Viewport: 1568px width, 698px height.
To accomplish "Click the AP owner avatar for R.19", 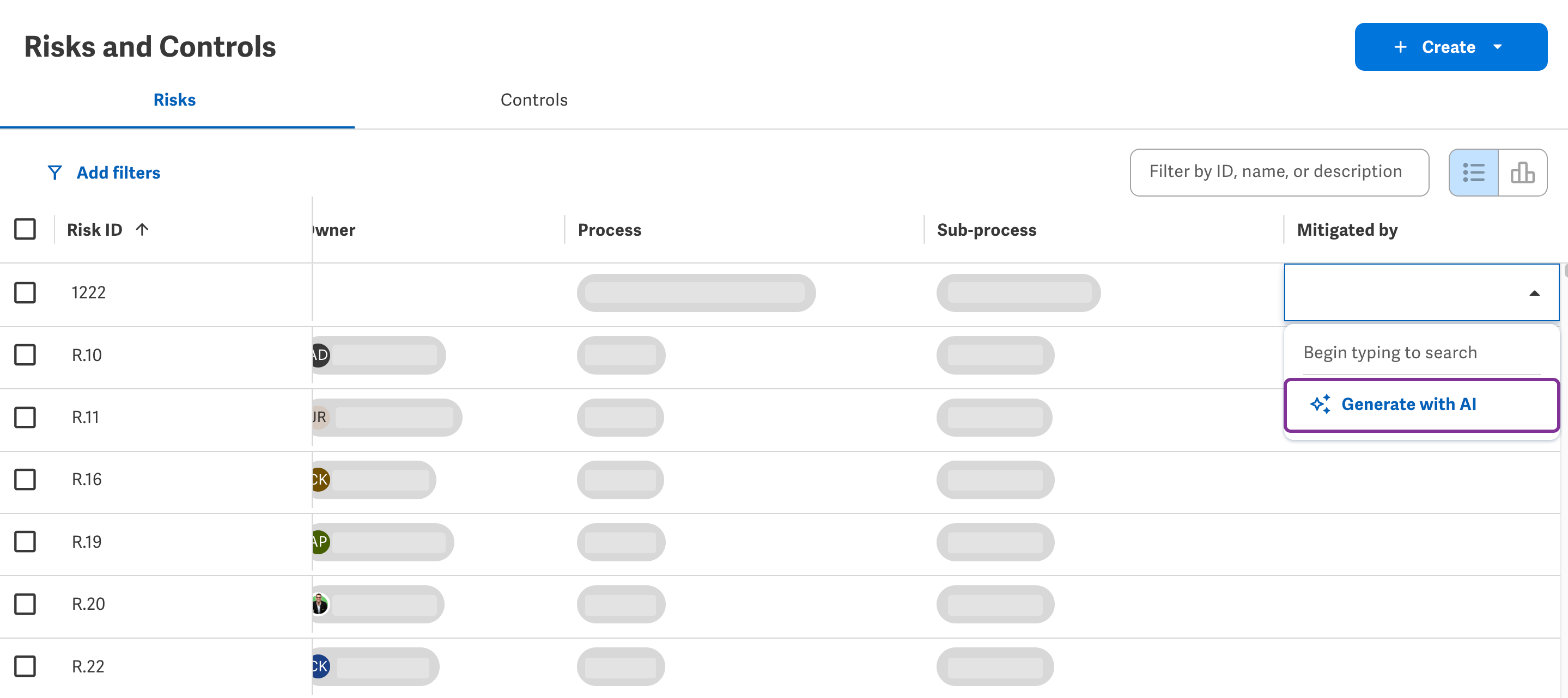I will coord(321,542).
